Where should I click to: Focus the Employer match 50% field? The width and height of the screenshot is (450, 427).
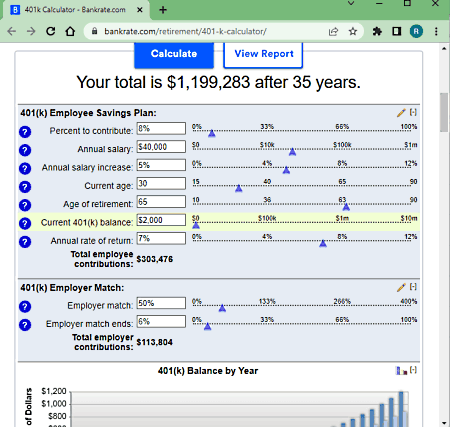(161, 303)
